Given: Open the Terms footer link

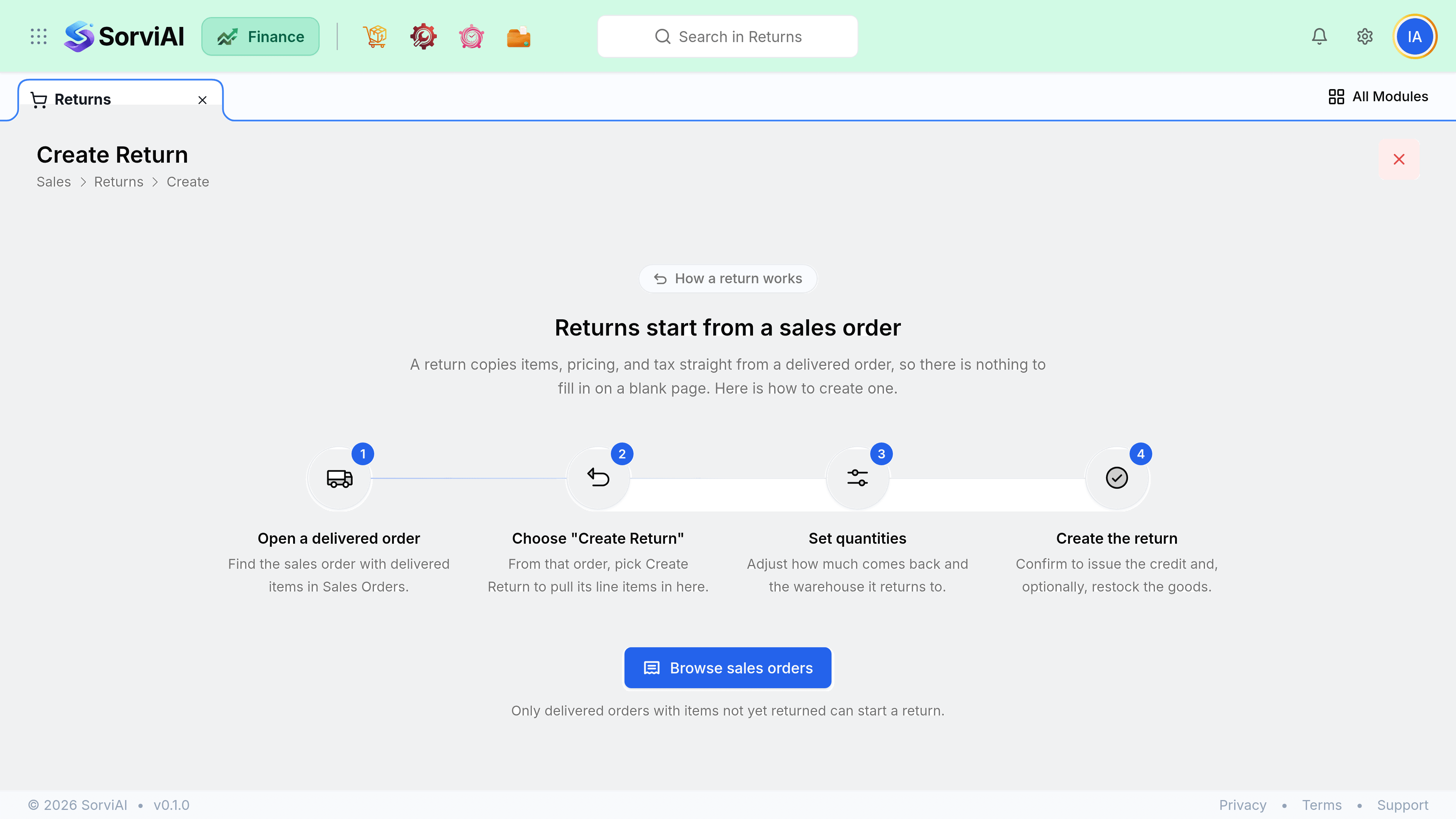Looking at the screenshot, I should pos(1322,805).
